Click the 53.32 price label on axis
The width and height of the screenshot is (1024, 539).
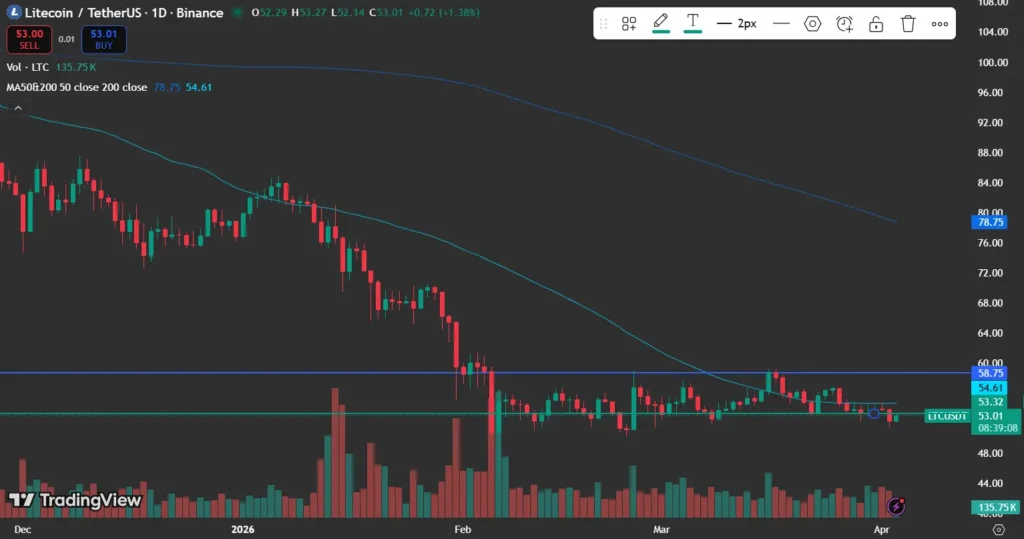tap(990, 402)
